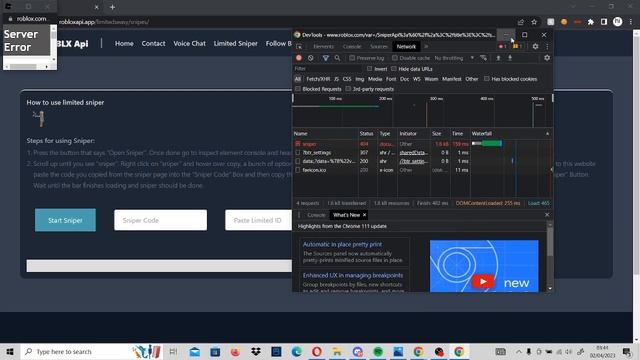Open Voice Chat navigation link

(189, 43)
